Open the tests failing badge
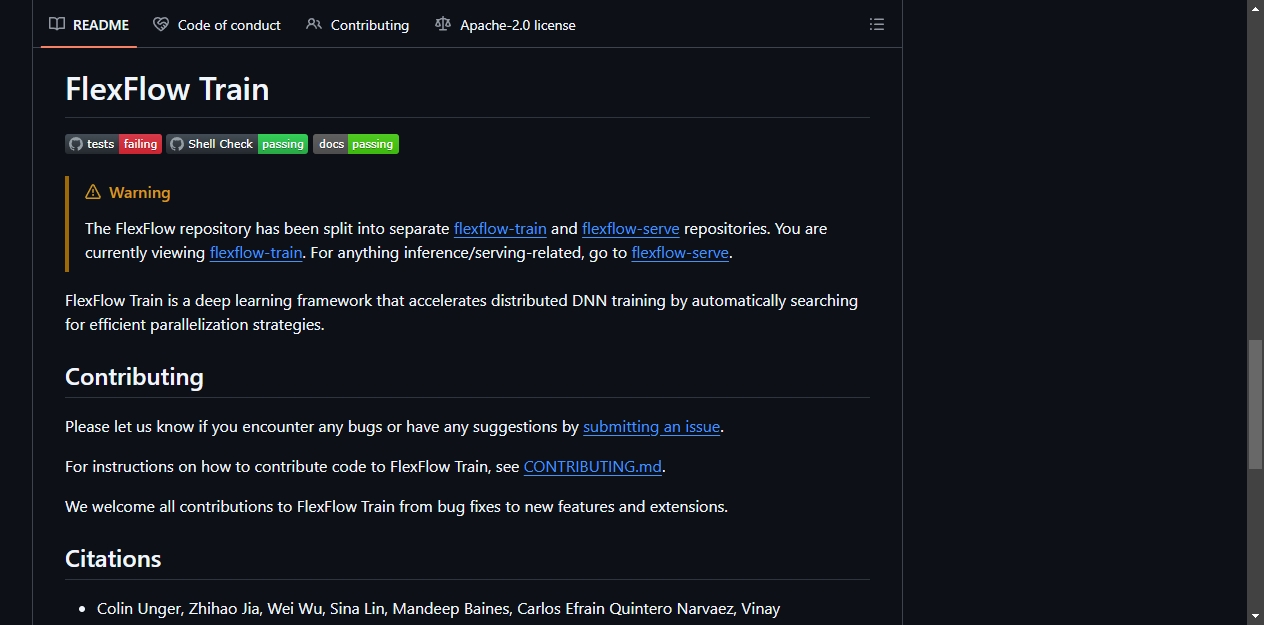Viewport: 1264px width, 625px height. [x=113, y=144]
